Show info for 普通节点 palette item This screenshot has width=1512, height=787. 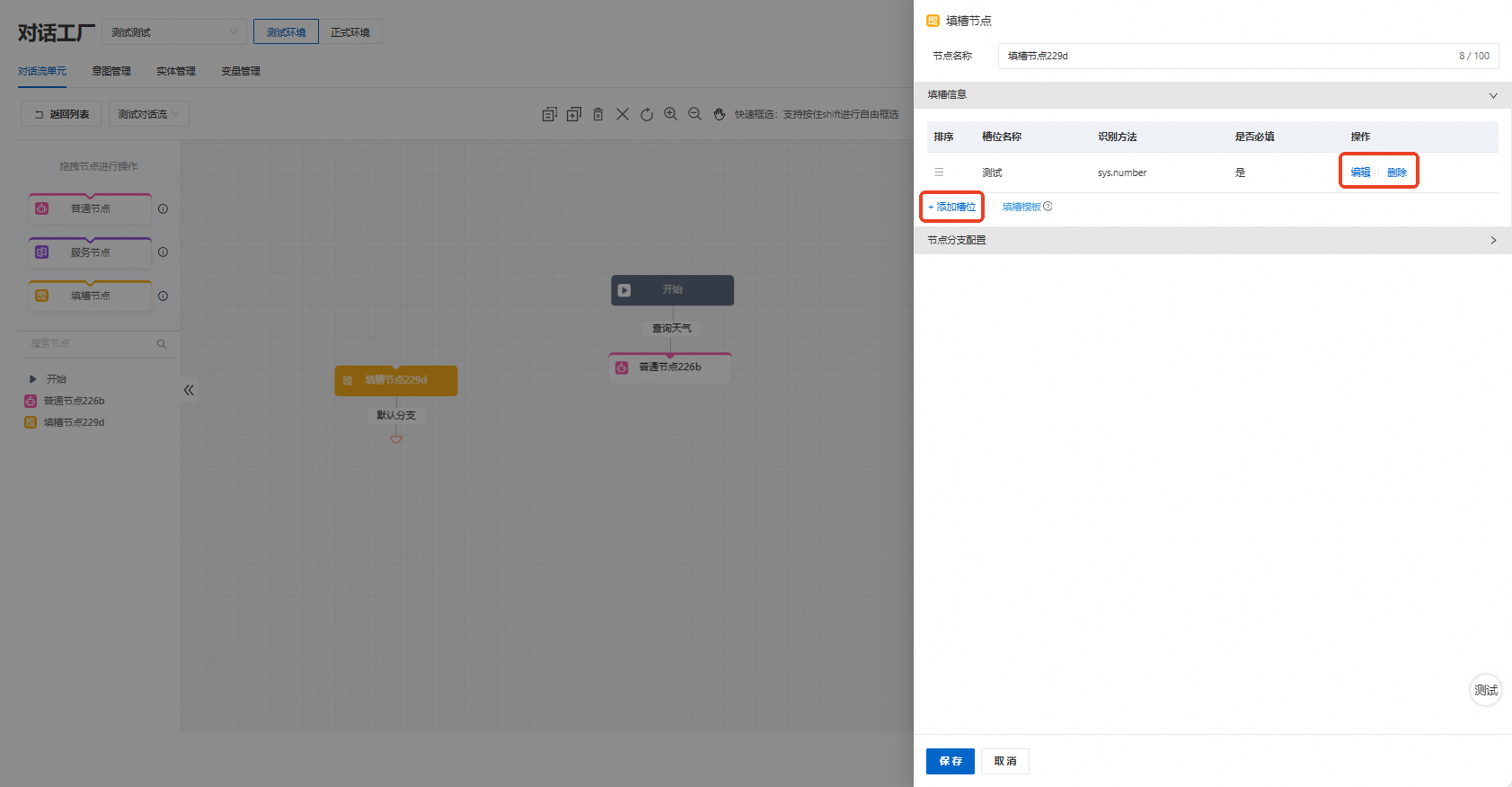pyautogui.click(x=163, y=208)
